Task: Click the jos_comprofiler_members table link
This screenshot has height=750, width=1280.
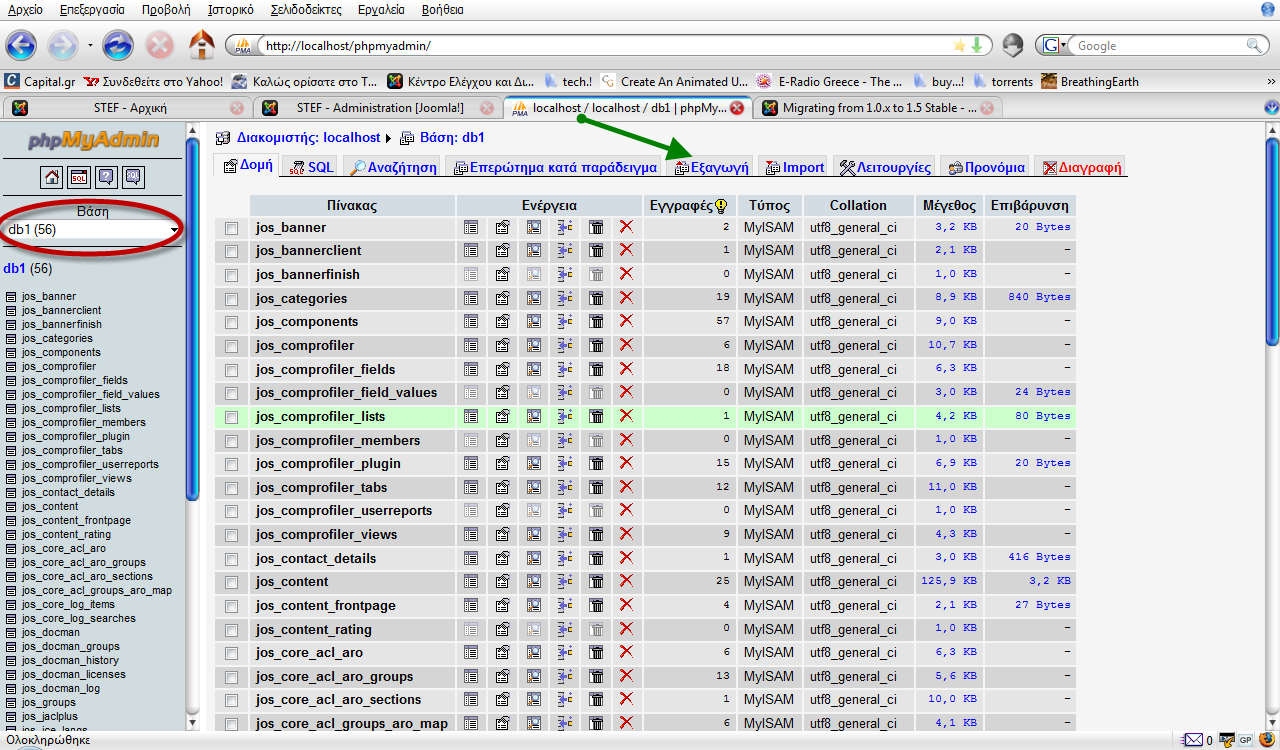Action: (x=338, y=440)
